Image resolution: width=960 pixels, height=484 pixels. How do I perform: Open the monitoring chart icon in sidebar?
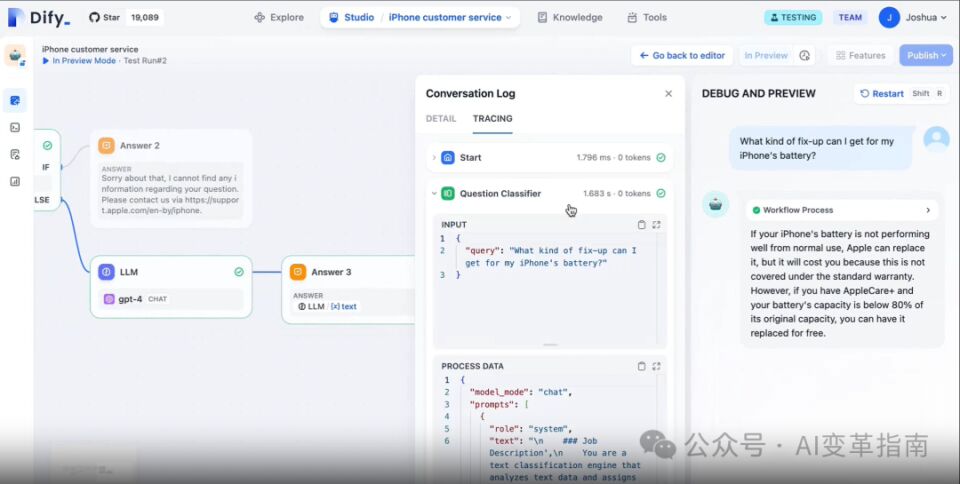[x=15, y=181]
